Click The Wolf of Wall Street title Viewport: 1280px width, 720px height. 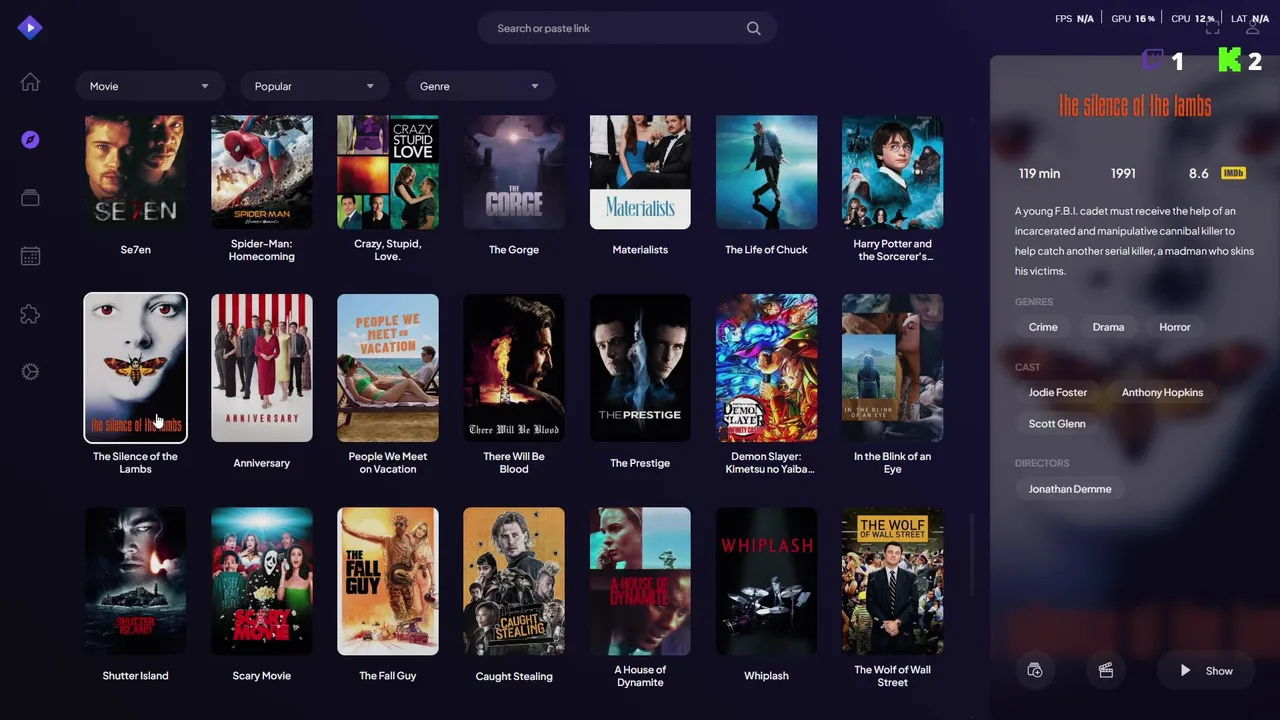pos(893,676)
